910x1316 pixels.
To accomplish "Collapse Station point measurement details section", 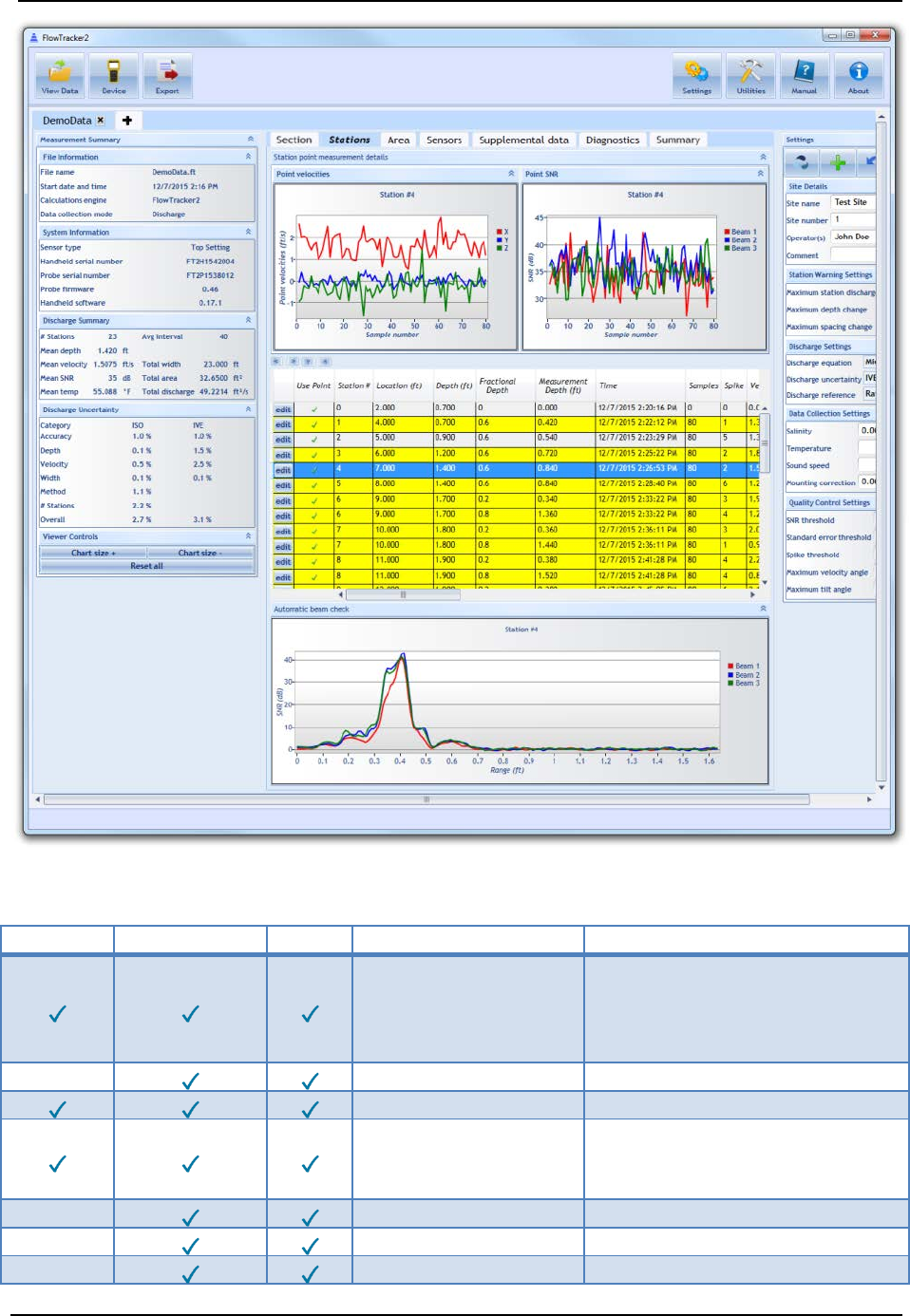I will [763, 157].
